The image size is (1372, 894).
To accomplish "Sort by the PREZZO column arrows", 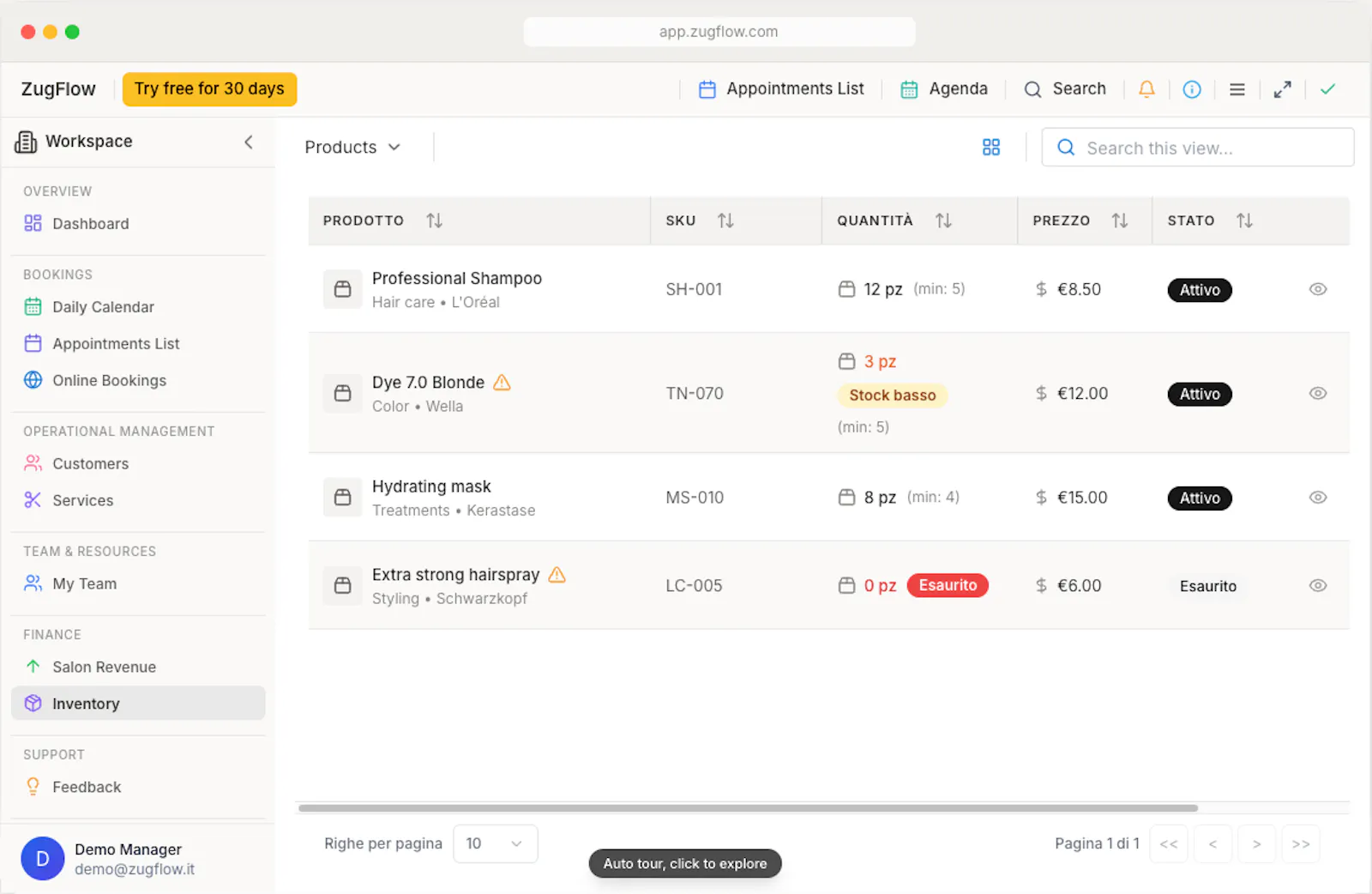I will click(1120, 220).
